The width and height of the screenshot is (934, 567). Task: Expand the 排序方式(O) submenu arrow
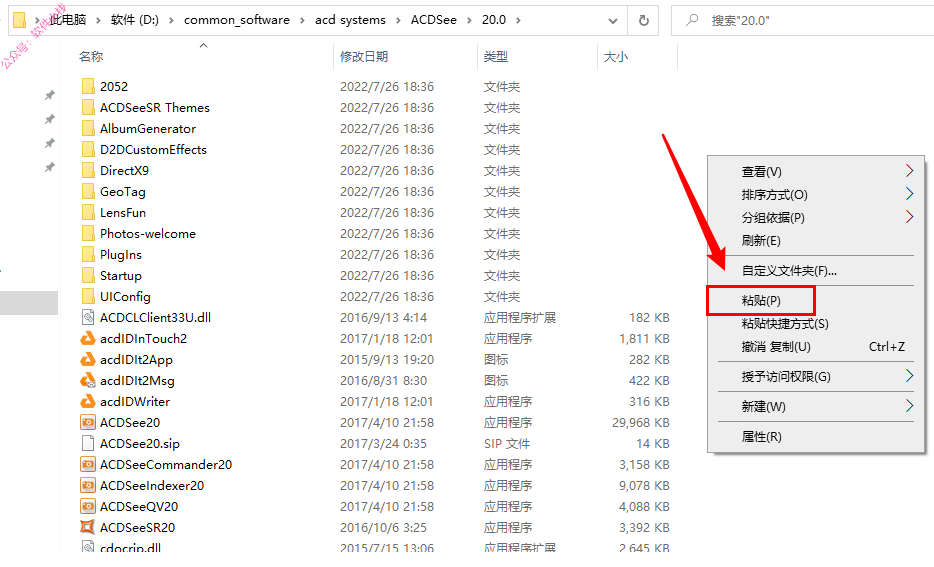pyautogui.click(x=909, y=194)
